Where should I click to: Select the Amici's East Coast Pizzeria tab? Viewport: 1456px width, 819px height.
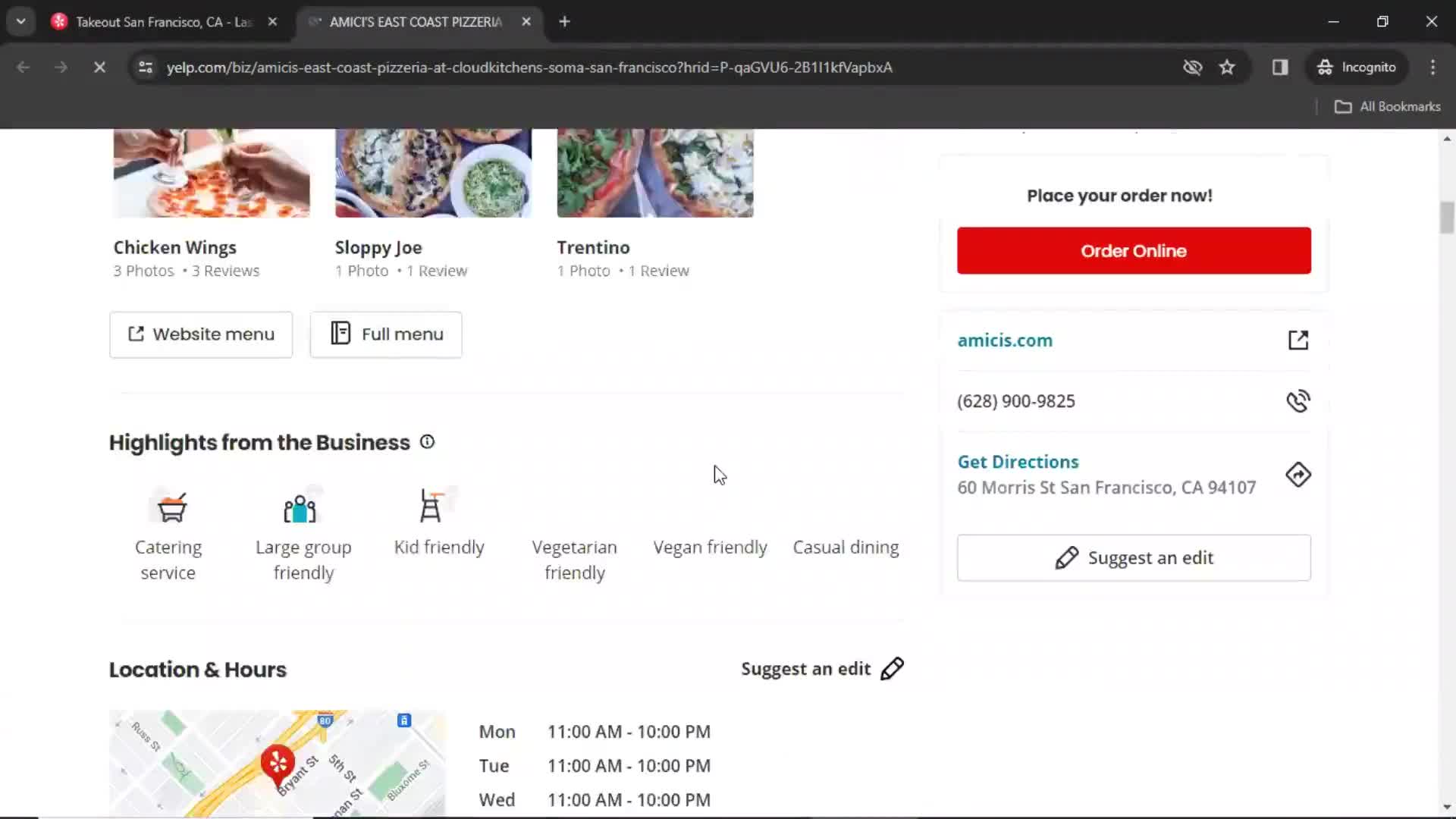(416, 22)
